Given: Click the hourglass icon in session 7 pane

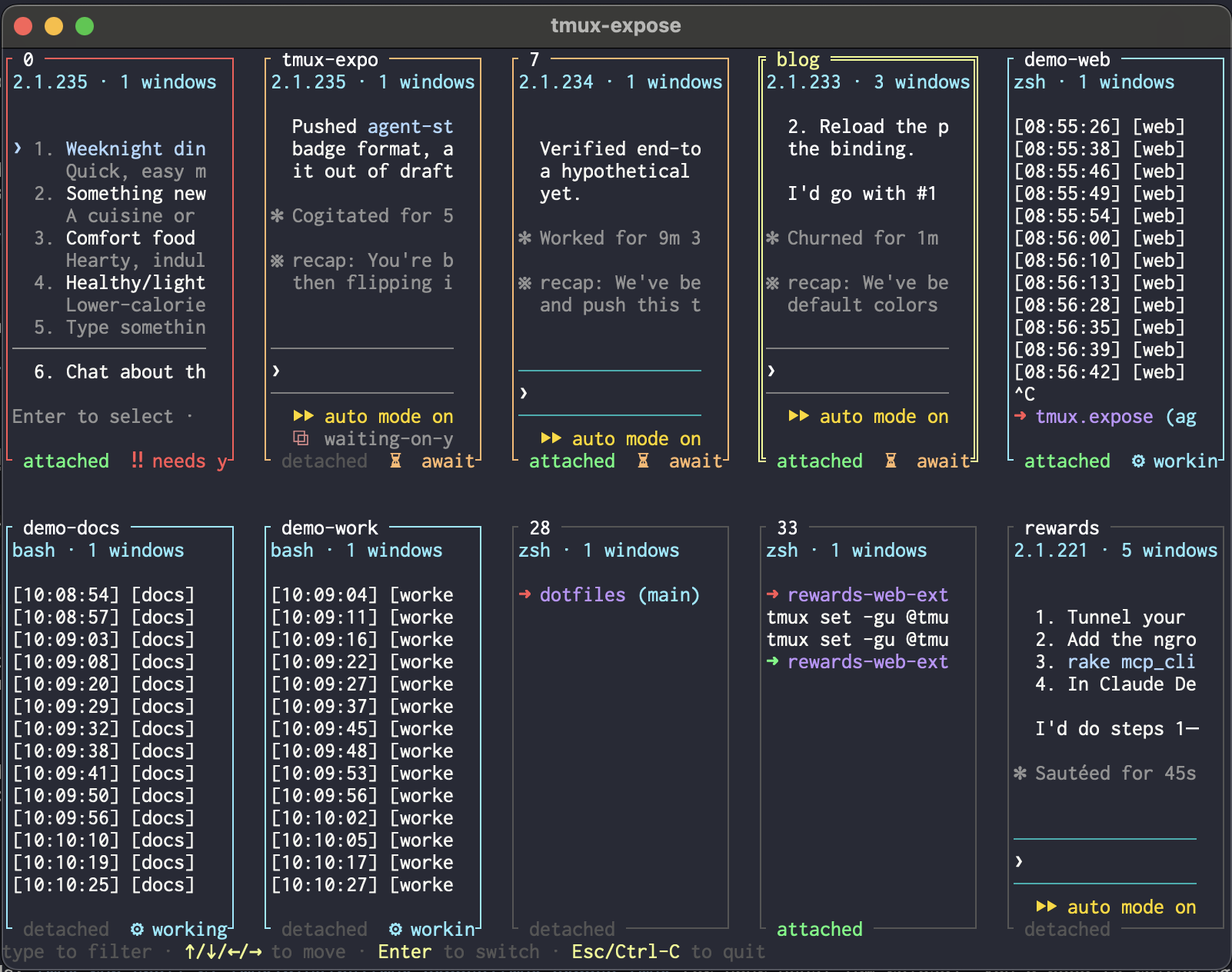Looking at the screenshot, I should coord(643,461).
